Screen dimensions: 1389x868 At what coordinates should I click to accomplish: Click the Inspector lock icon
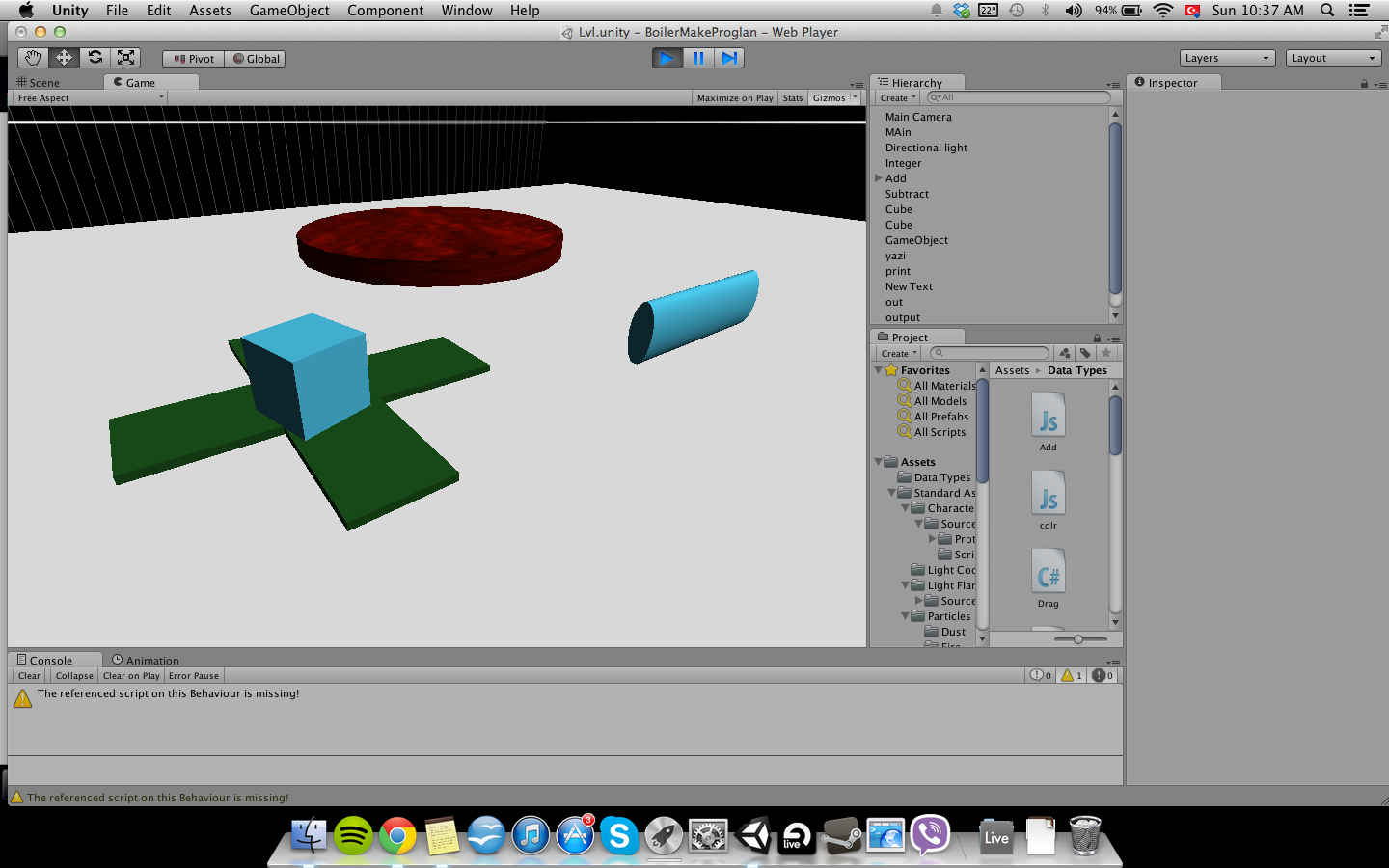[x=1364, y=84]
